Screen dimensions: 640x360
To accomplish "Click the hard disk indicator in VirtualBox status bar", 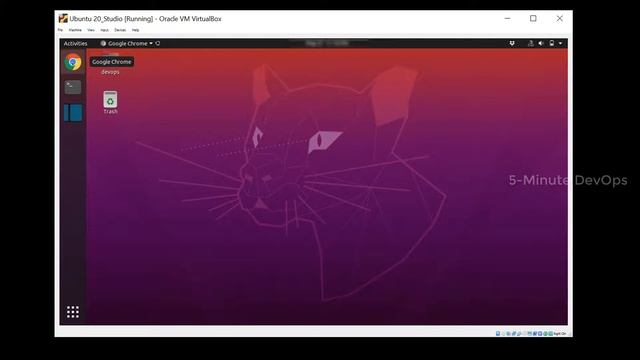I will click(498, 333).
